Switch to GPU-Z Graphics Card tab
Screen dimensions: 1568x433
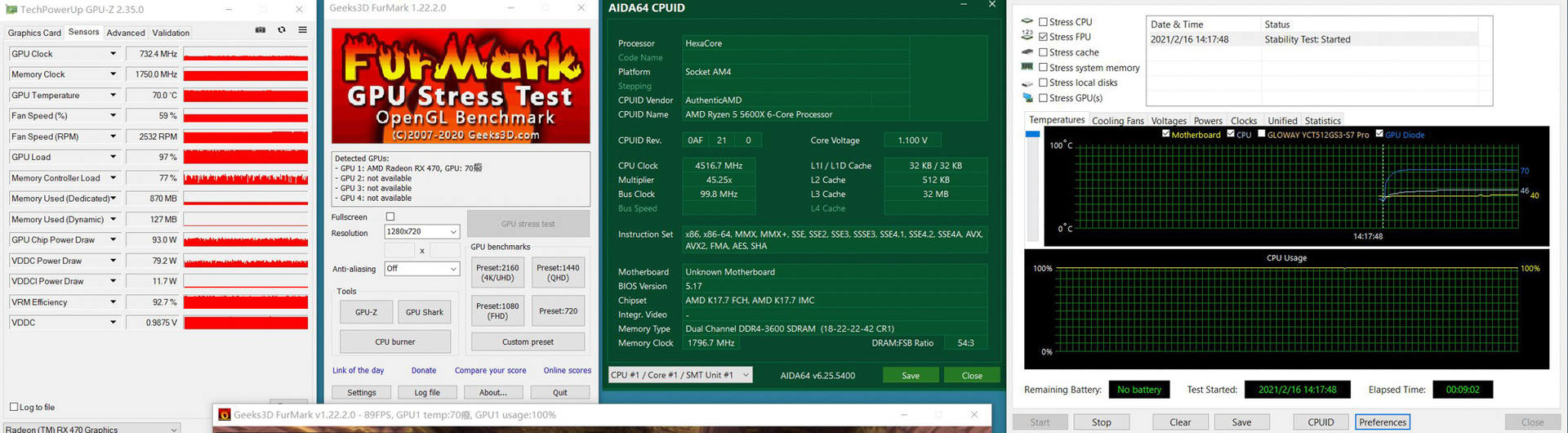34,33
